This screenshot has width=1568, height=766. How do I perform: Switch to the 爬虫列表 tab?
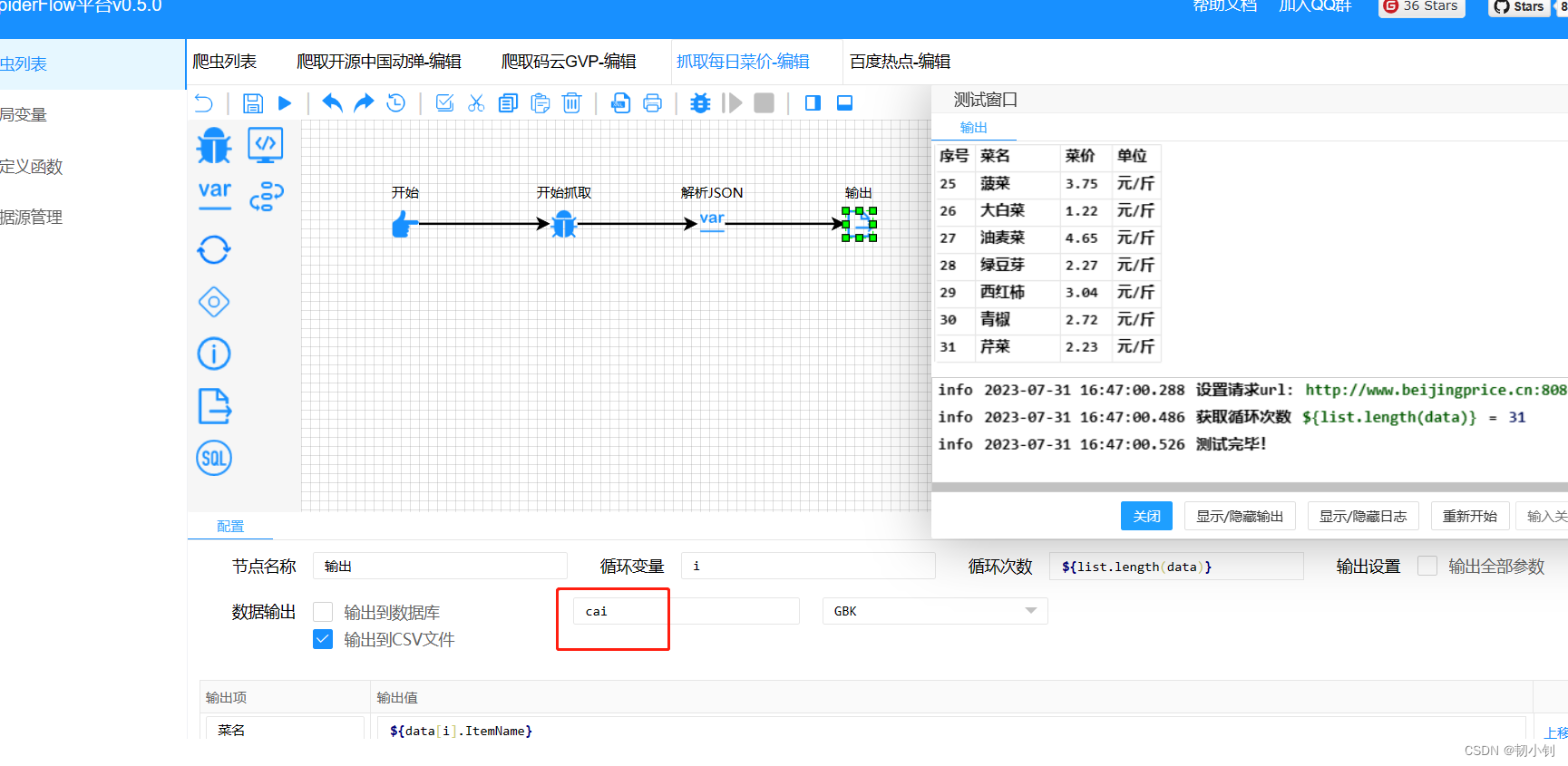[225, 62]
